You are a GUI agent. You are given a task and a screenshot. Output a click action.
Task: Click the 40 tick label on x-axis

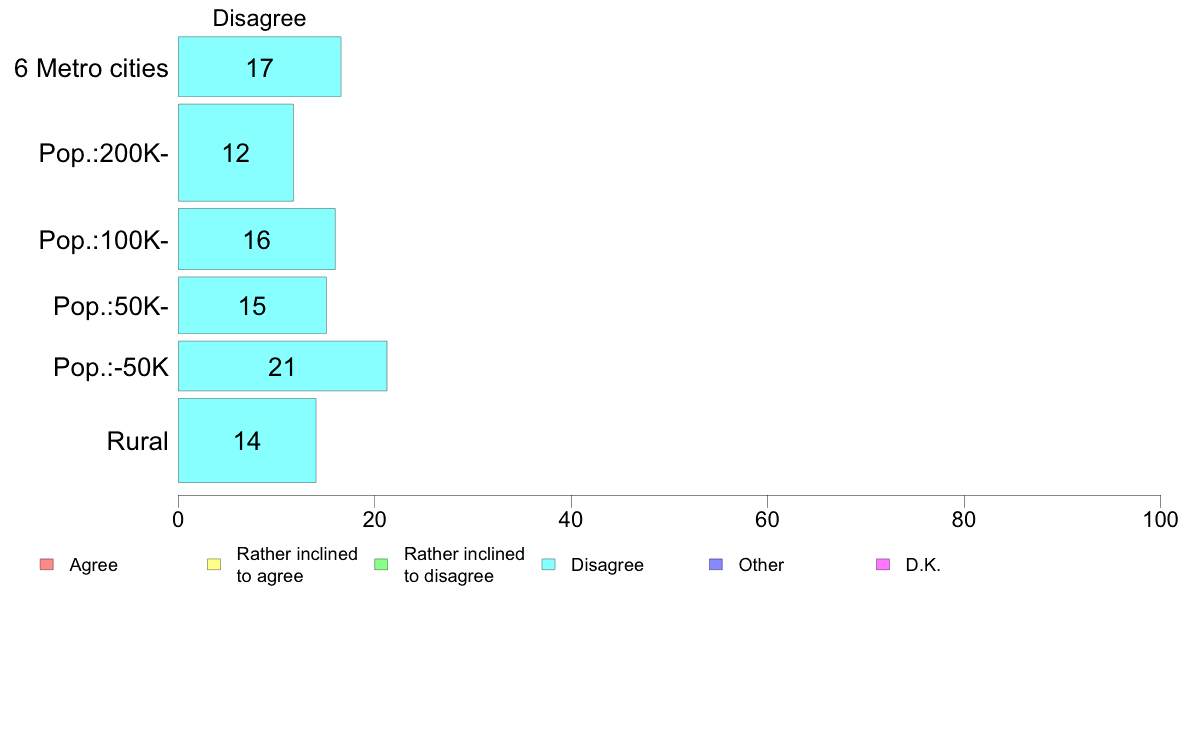(x=570, y=519)
